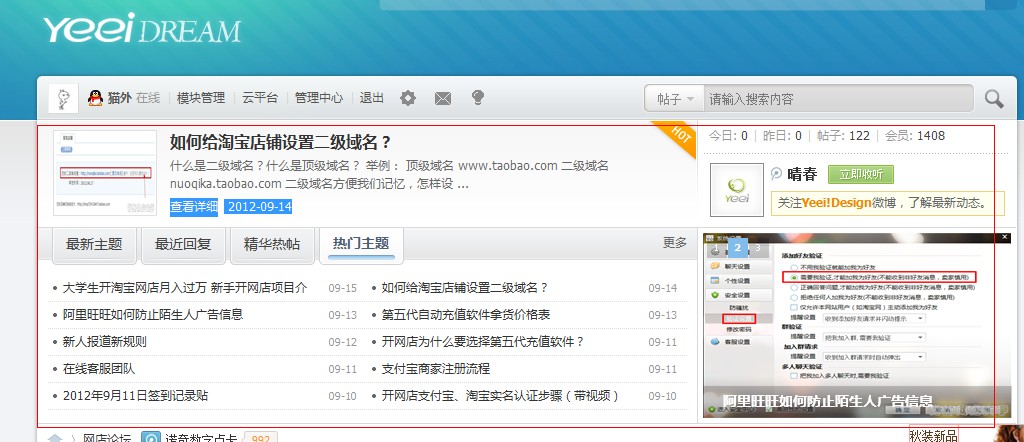Click the weibo icon beside 晴春

tap(776, 174)
